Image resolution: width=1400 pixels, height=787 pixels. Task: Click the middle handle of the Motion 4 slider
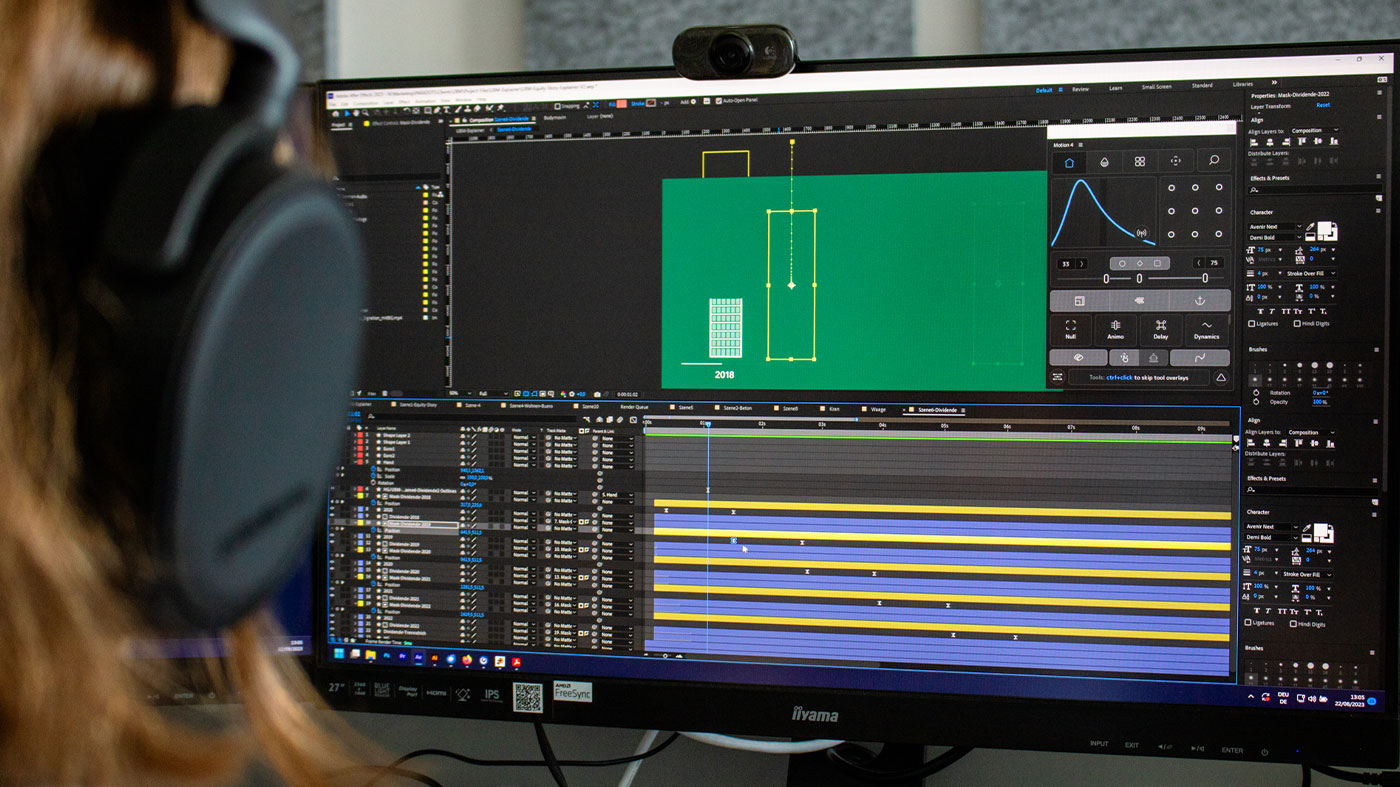click(x=1139, y=279)
